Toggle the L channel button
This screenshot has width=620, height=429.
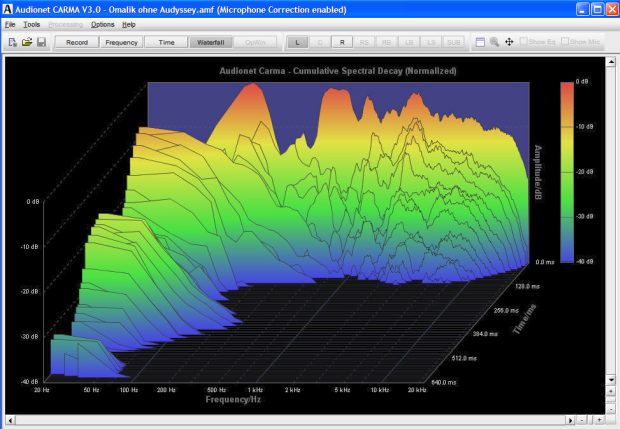tap(297, 42)
